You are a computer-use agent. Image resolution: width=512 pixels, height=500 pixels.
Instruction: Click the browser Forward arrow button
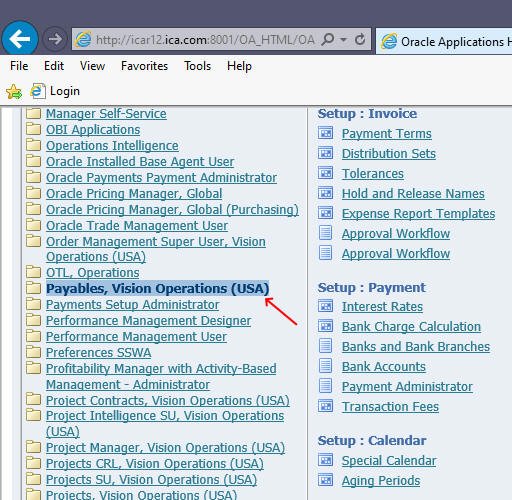55,39
